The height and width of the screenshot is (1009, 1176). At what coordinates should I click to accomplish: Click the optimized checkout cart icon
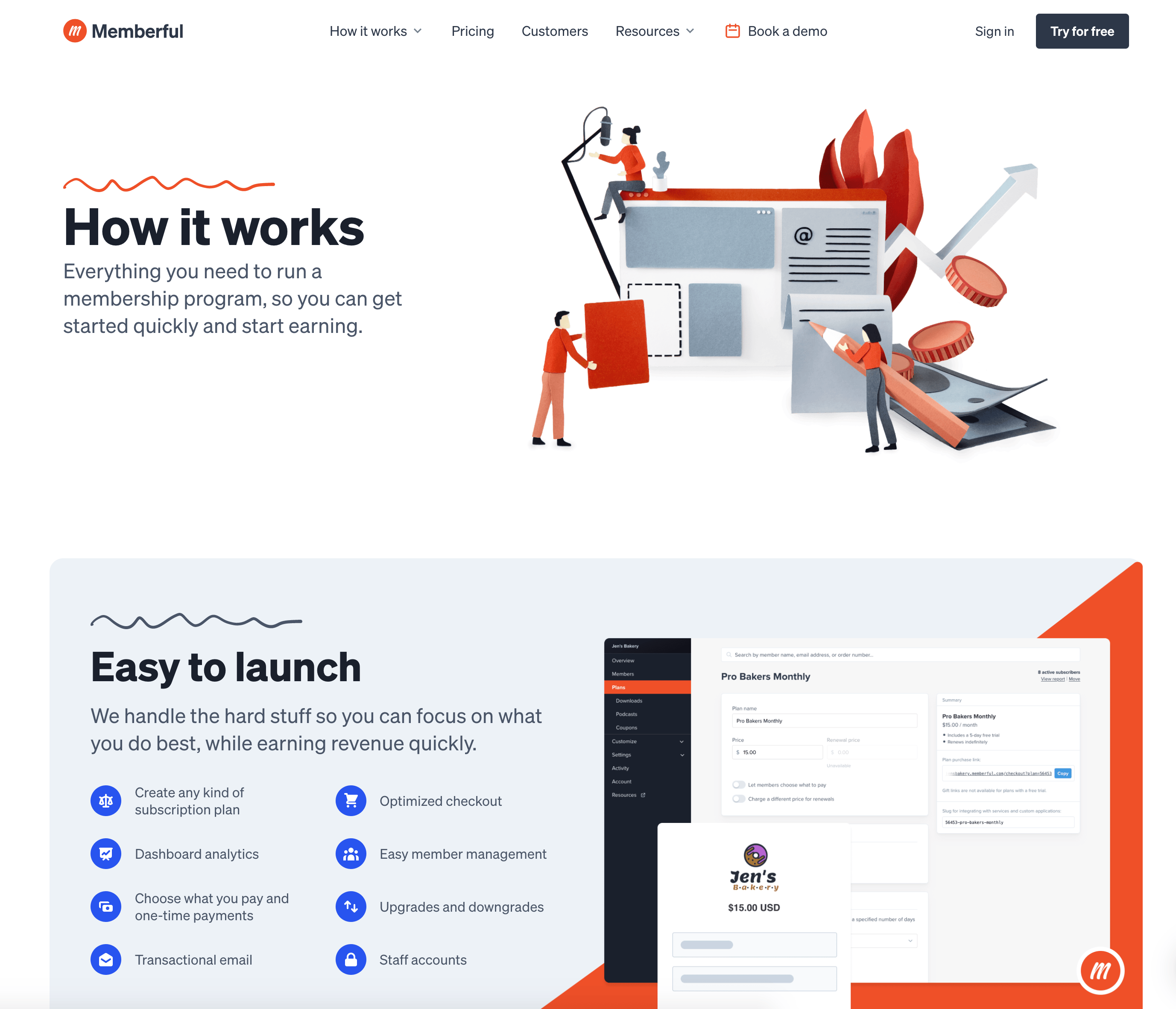(x=352, y=800)
